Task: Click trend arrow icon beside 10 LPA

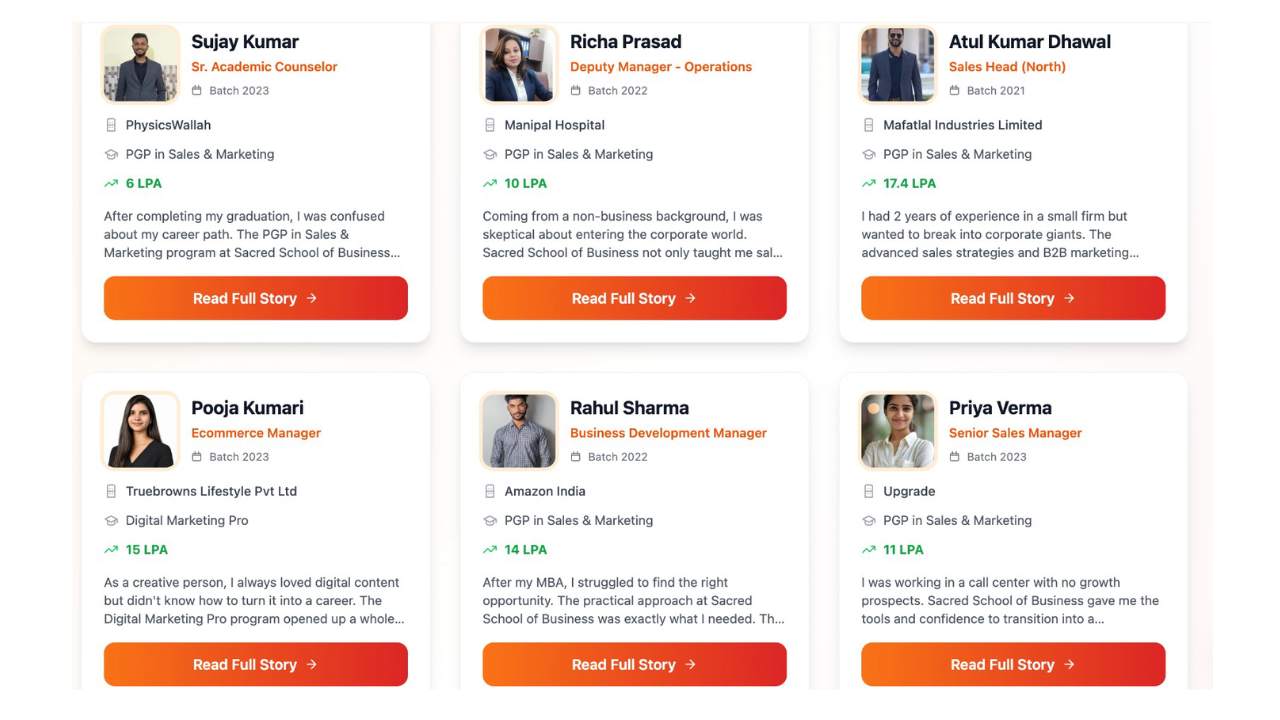Action: pyautogui.click(x=490, y=183)
